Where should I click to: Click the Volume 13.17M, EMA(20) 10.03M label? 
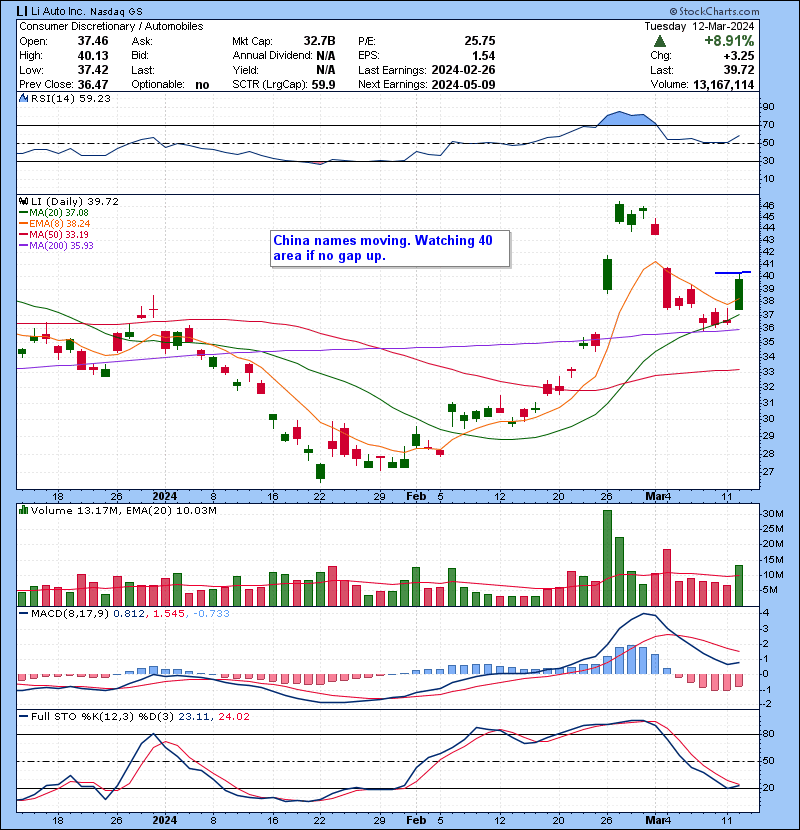point(123,511)
